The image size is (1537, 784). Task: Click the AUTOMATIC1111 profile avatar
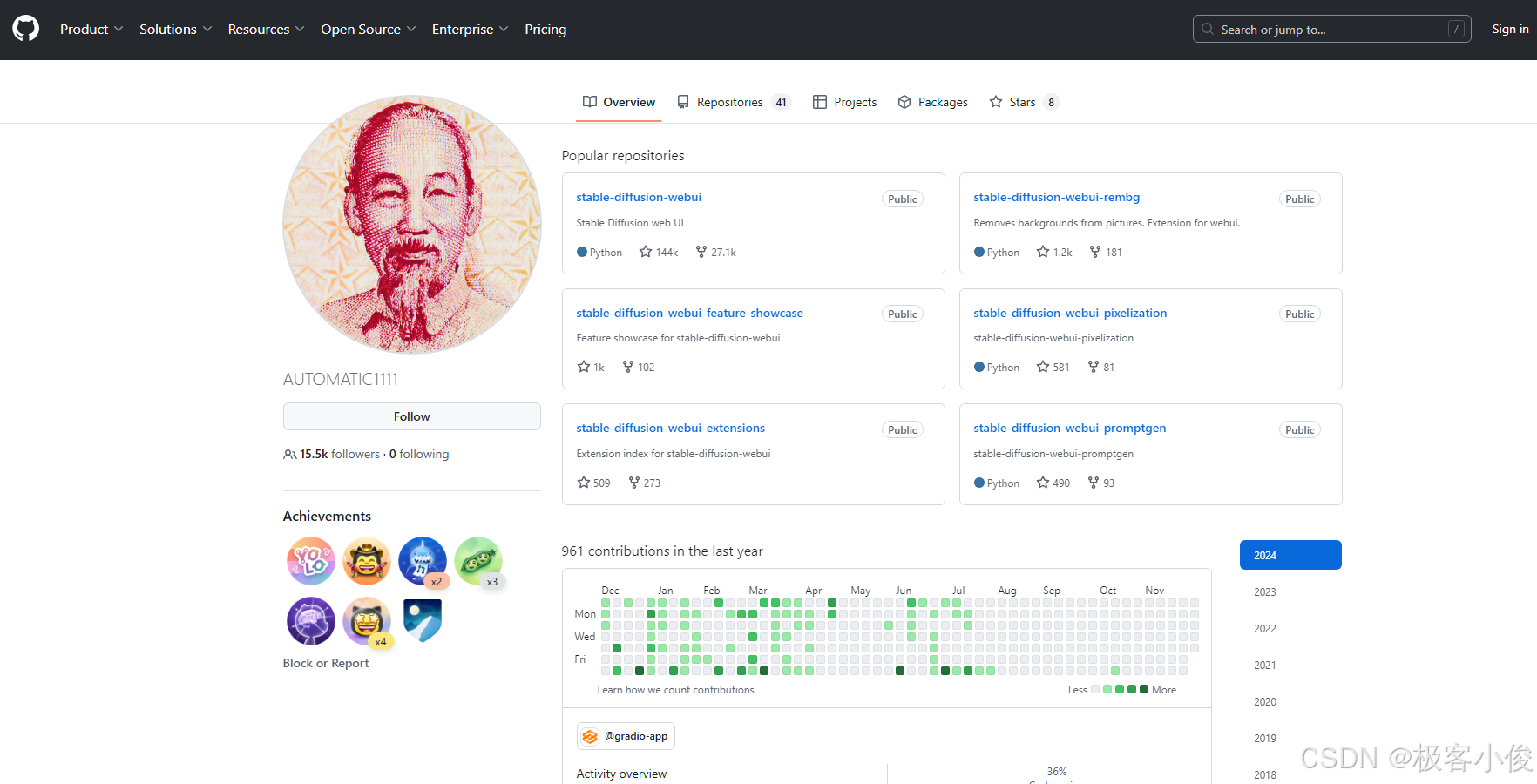pyautogui.click(x=411, y=225)
